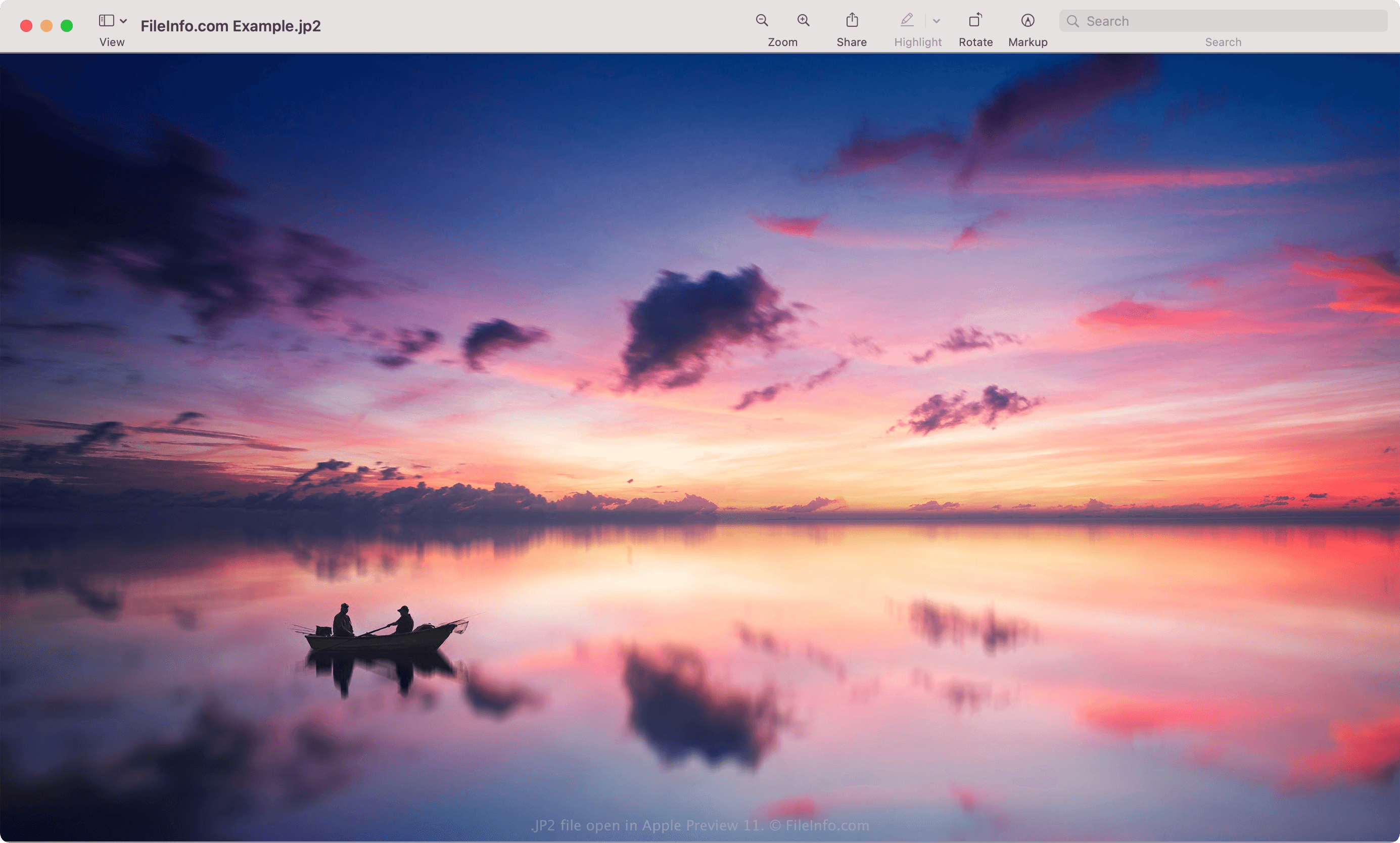Zoom in using the magnifier plus icon
The height and width of the screenshot is (843, 1400).
(803, 20)
